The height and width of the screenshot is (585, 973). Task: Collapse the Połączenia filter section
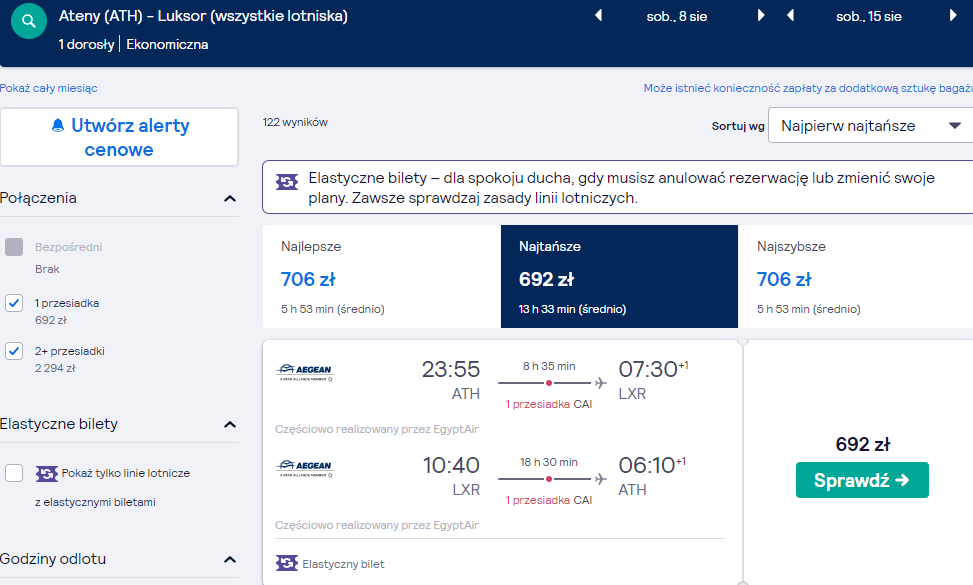[230, 199]
